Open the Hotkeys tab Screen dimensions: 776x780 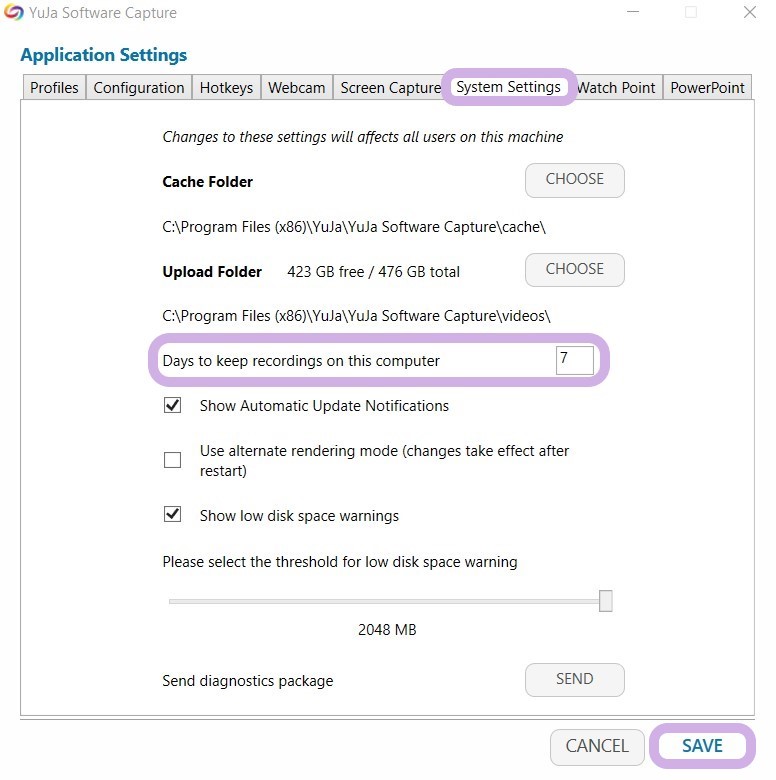pyautogui.click(x=226, y=88)
